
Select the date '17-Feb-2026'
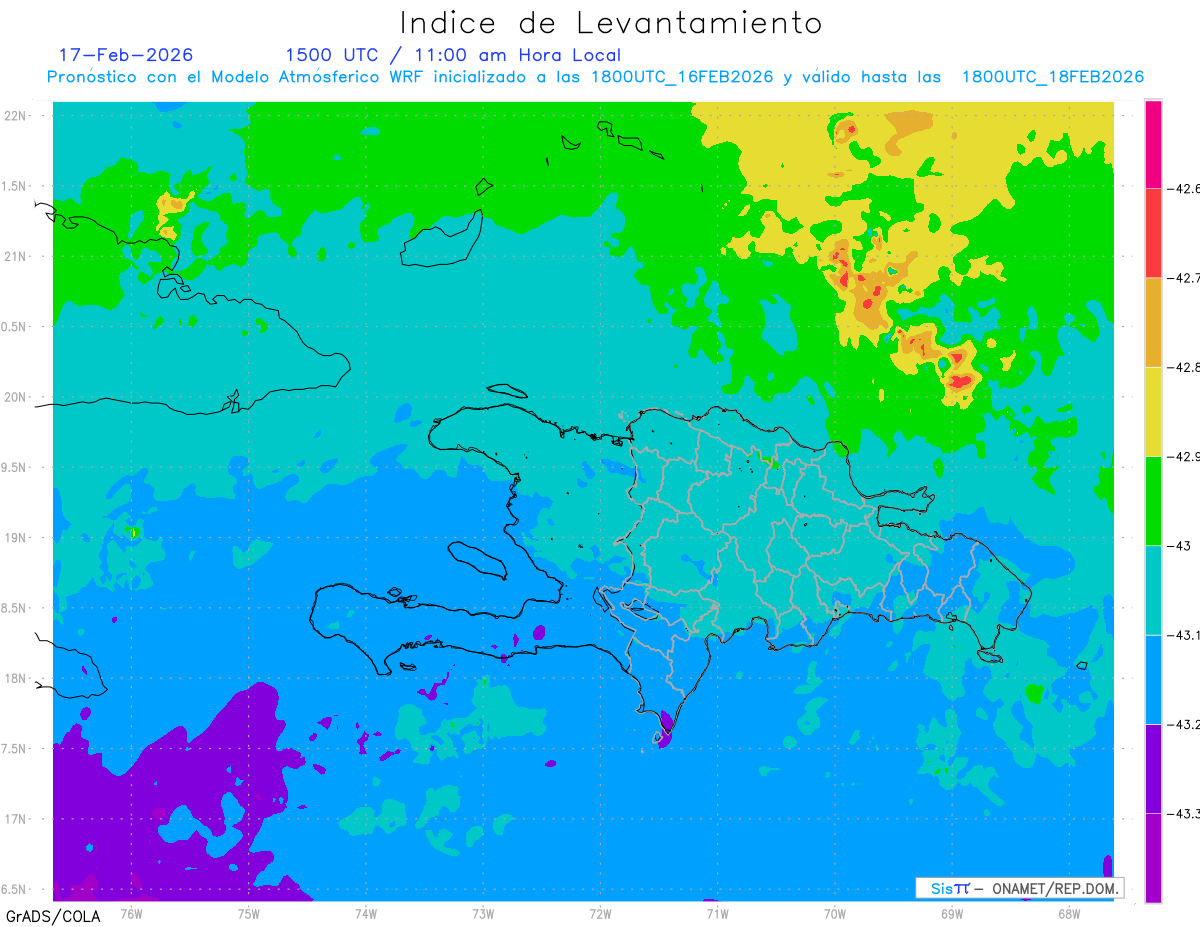click(126, 55)
